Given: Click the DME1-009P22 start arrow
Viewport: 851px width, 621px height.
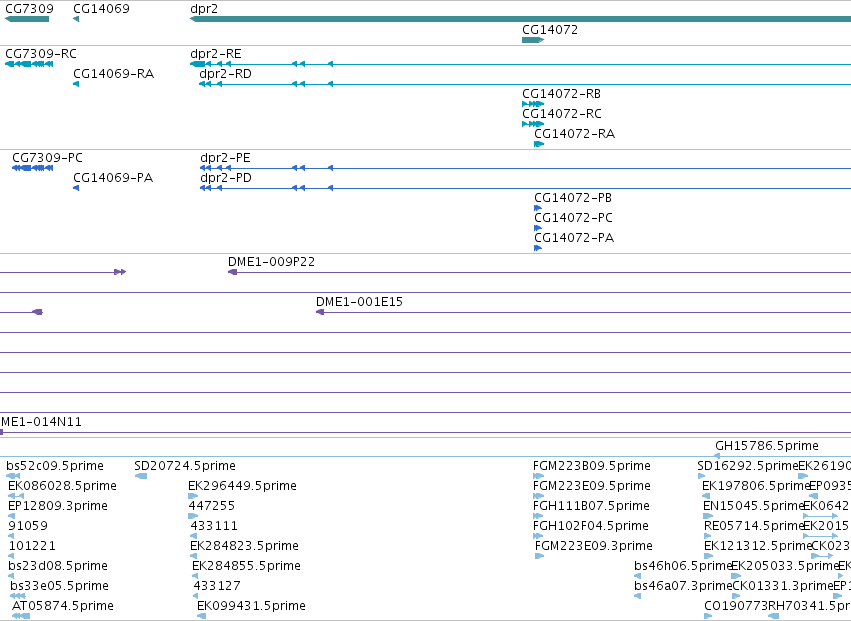Looking at the screenshot, I should click(x=232, y=272).
